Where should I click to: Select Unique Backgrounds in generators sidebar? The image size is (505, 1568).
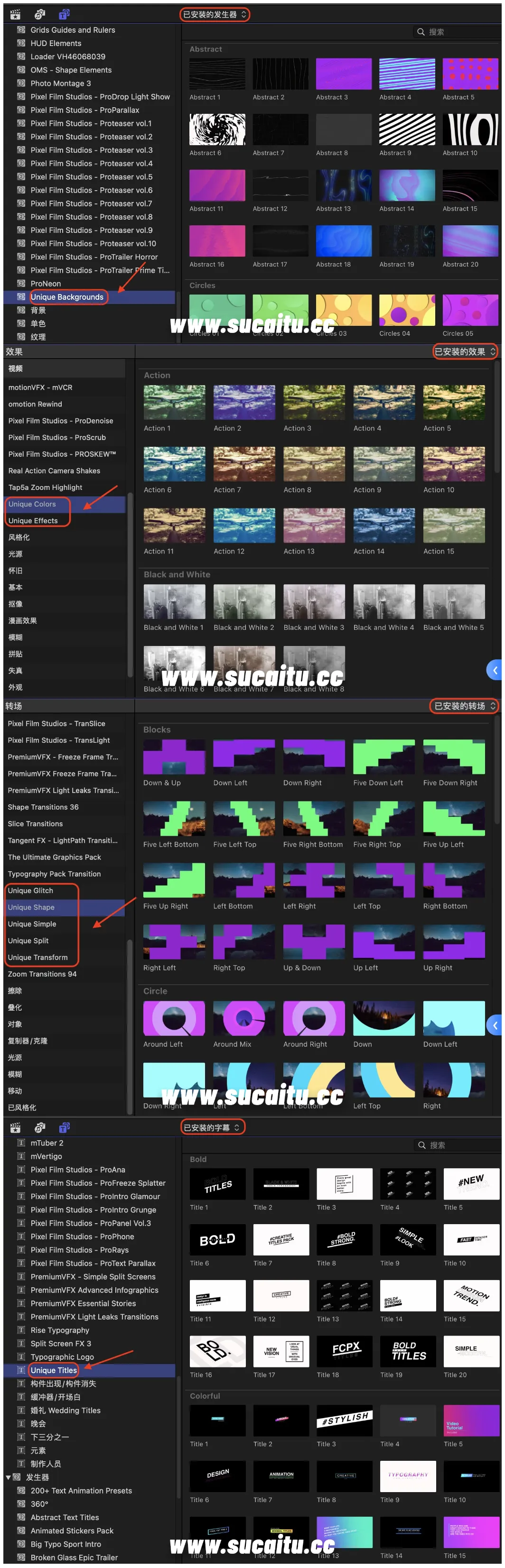click(67, 296)
